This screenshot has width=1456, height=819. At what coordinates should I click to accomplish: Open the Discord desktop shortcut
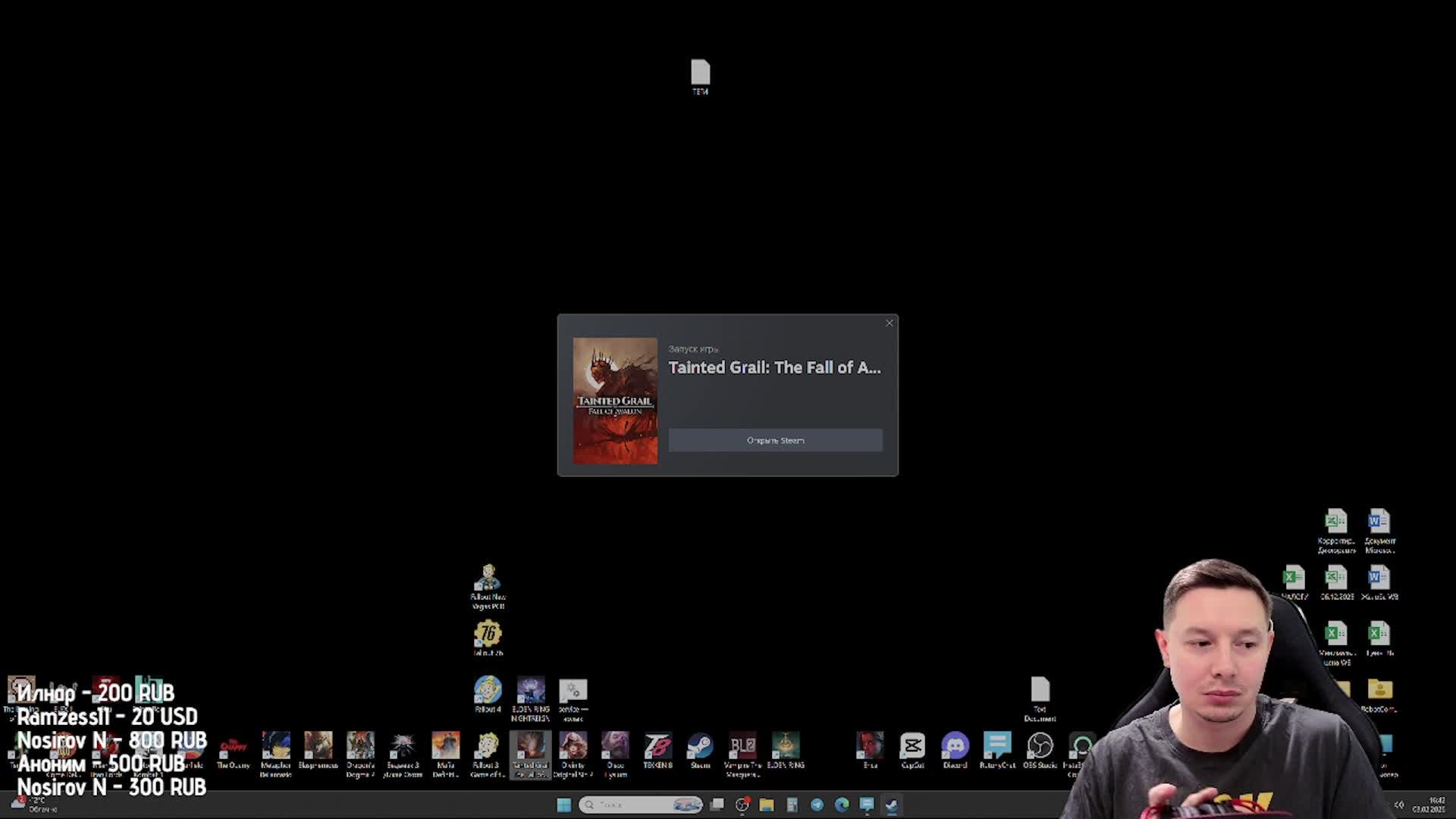(955, 747)
